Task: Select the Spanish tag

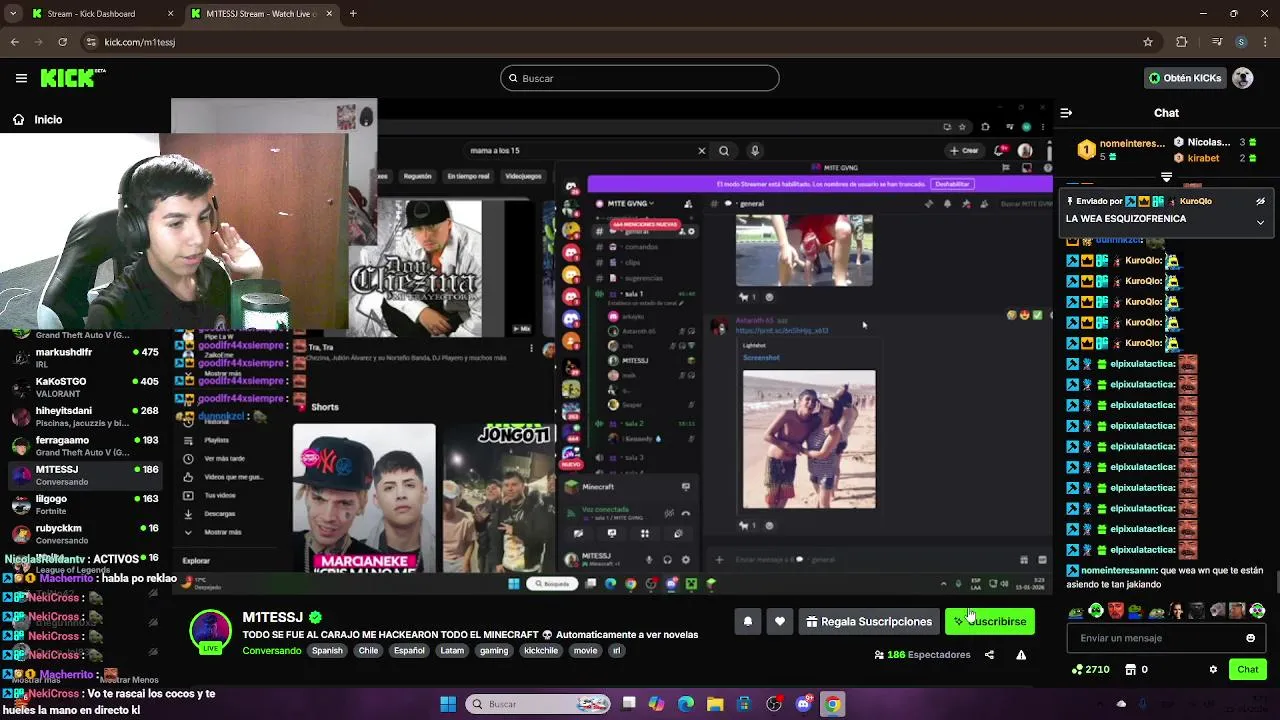Action: point(327,650)
